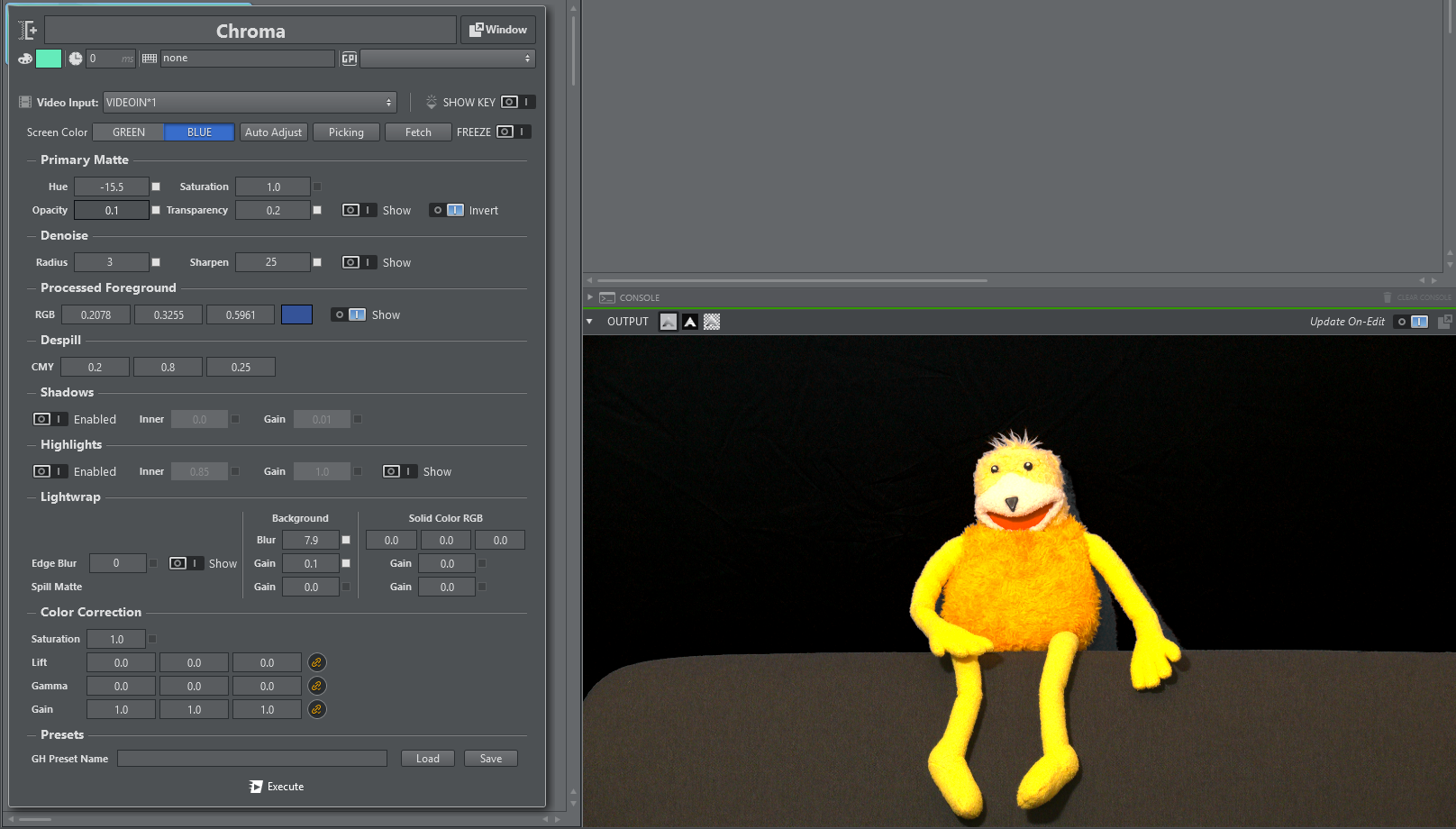Click the clock delay icon
Image resolution: width=1456 pixels, height=829 pixels.
point(76,59)
